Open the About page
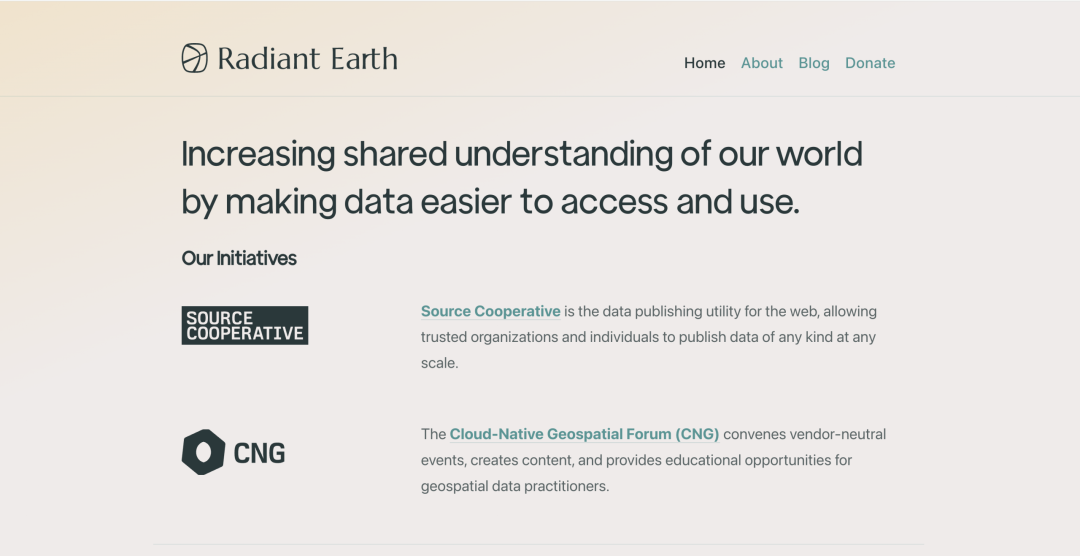 pos(761,63)
